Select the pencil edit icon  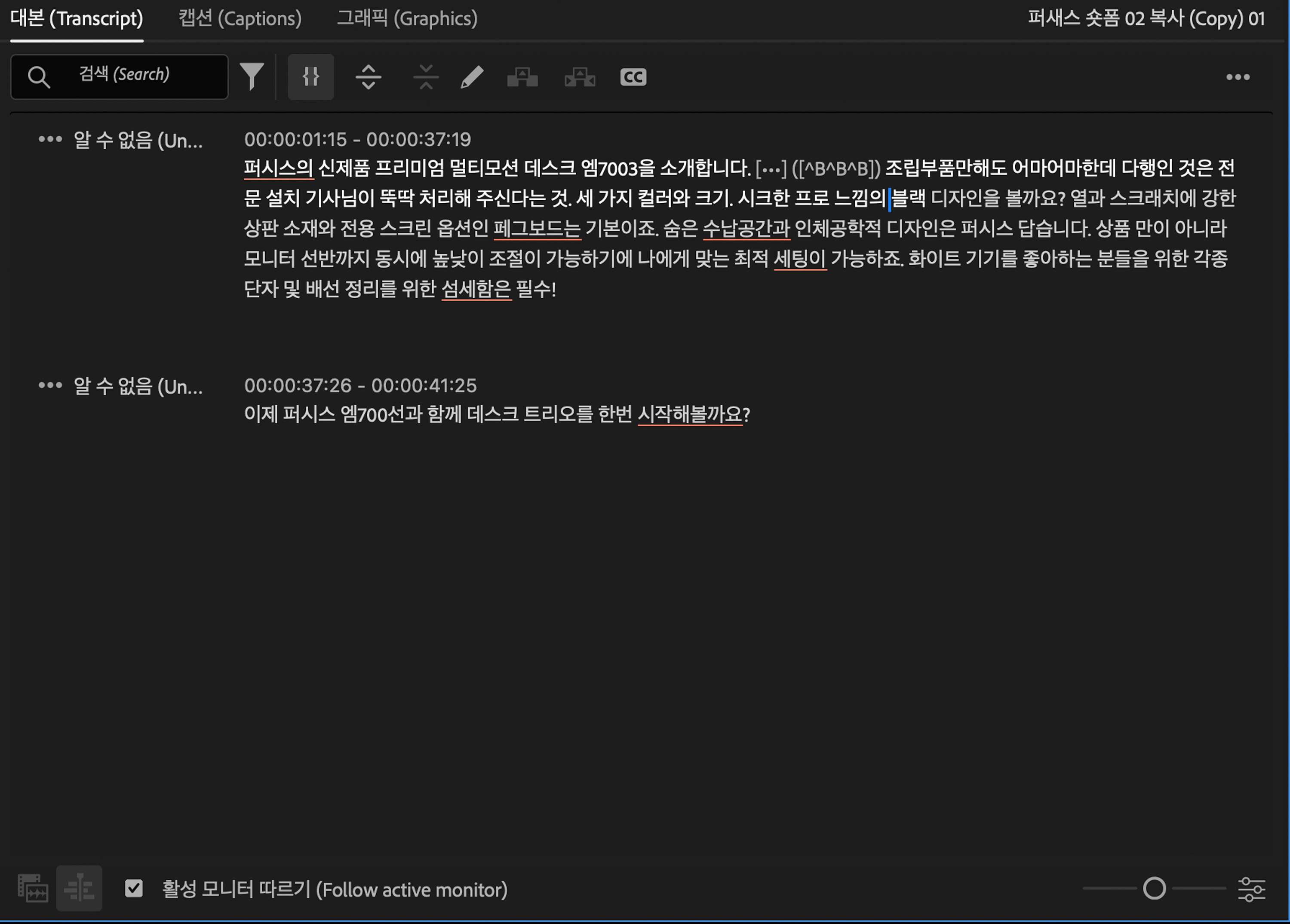coord(472,77)
